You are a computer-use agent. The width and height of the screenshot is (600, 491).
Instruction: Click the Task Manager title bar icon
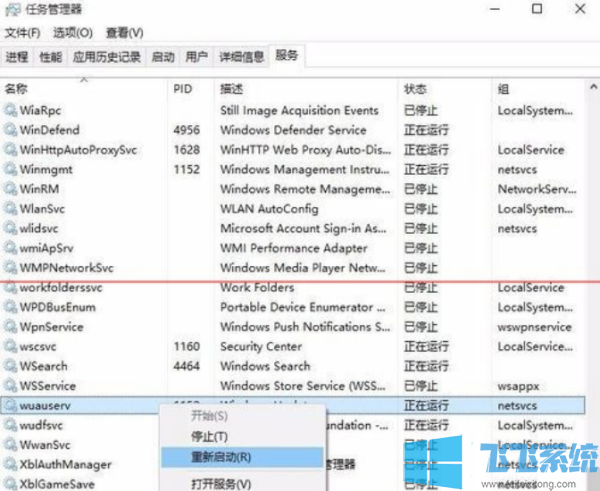13,9
